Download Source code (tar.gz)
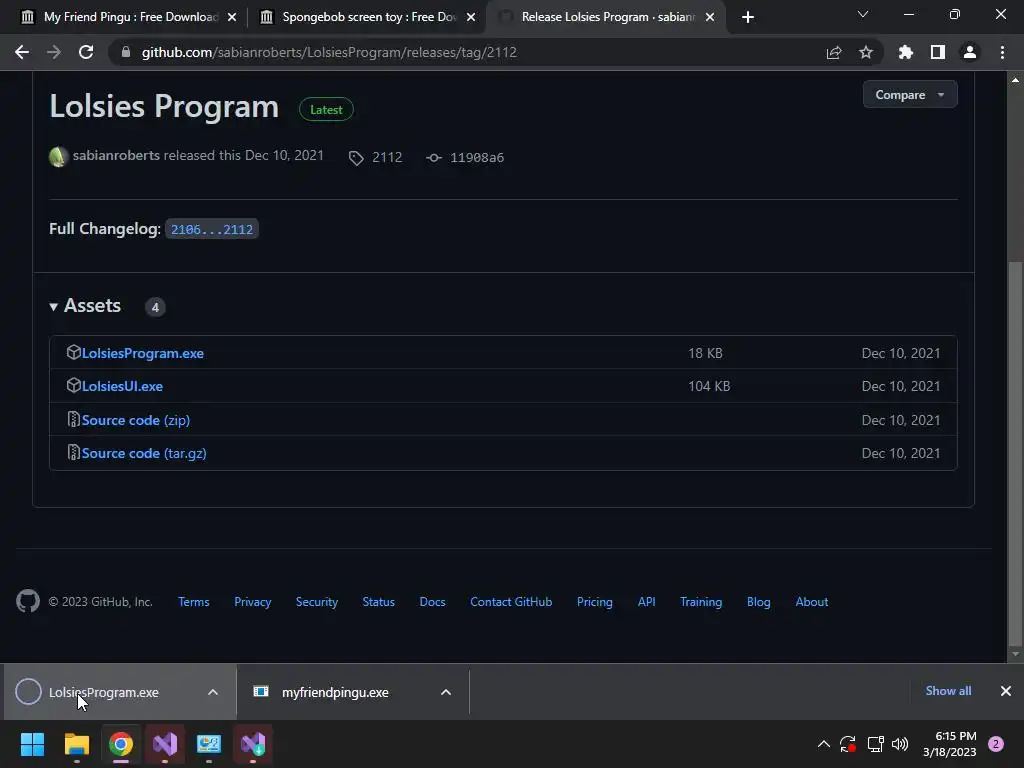The height and width of the screenshot is (768, 1024). point(144,453)
